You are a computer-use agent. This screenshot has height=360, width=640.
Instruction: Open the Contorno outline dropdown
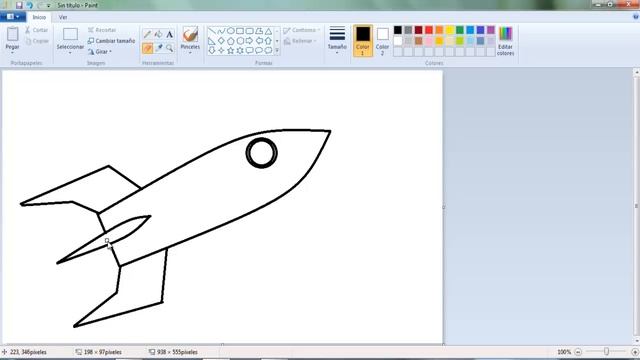tap(301, 30)
